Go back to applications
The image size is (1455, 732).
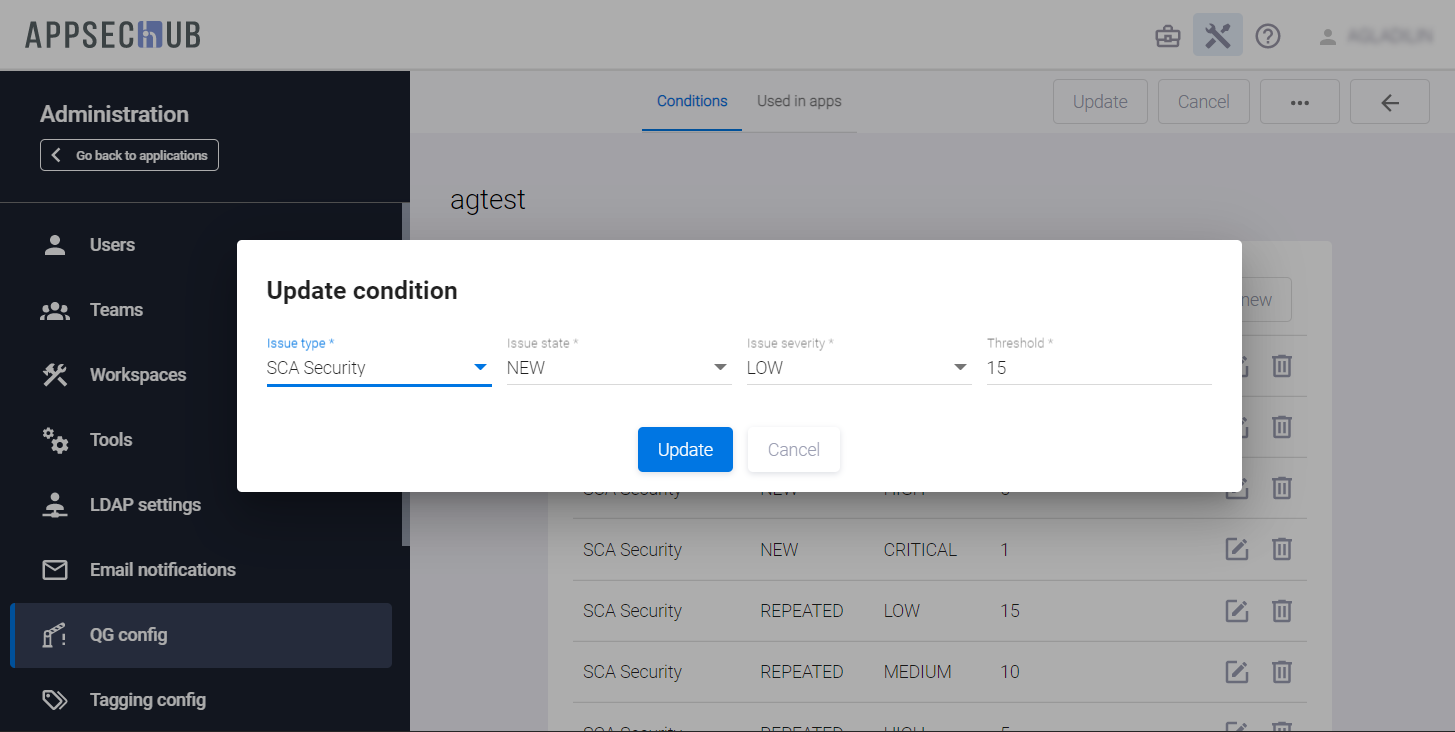tap(129, 155)
